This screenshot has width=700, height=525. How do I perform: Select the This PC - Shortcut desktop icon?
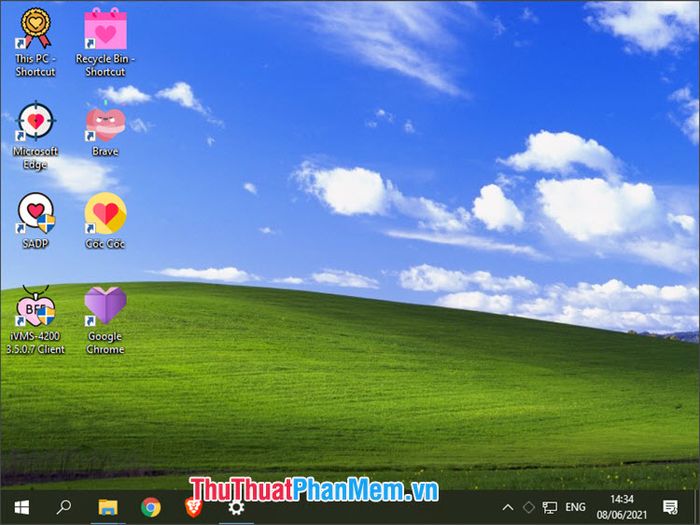[35, 42]
